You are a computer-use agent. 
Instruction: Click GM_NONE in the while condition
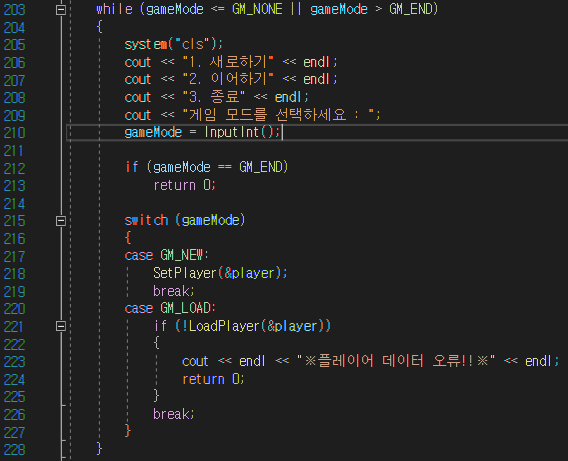point(257,9)
